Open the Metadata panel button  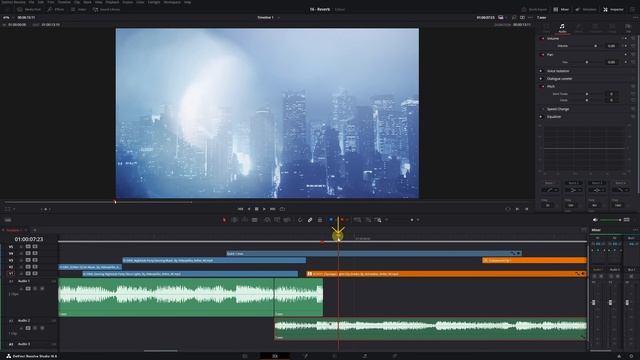pos(586,9)
